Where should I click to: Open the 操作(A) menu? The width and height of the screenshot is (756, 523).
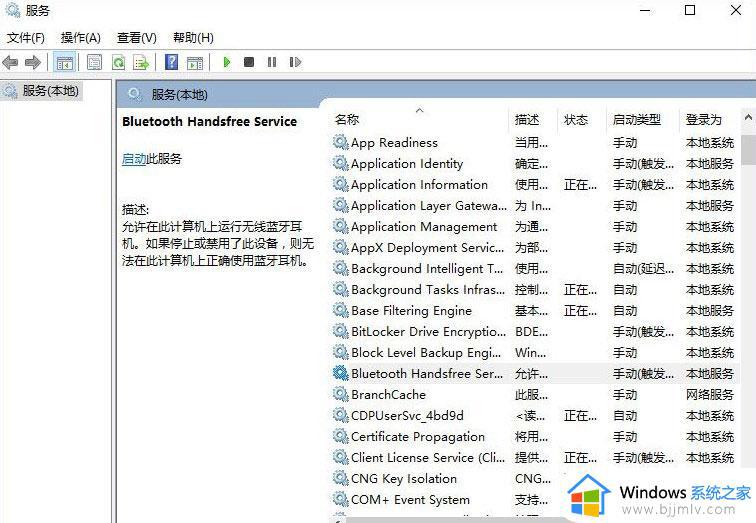(81, 38)
